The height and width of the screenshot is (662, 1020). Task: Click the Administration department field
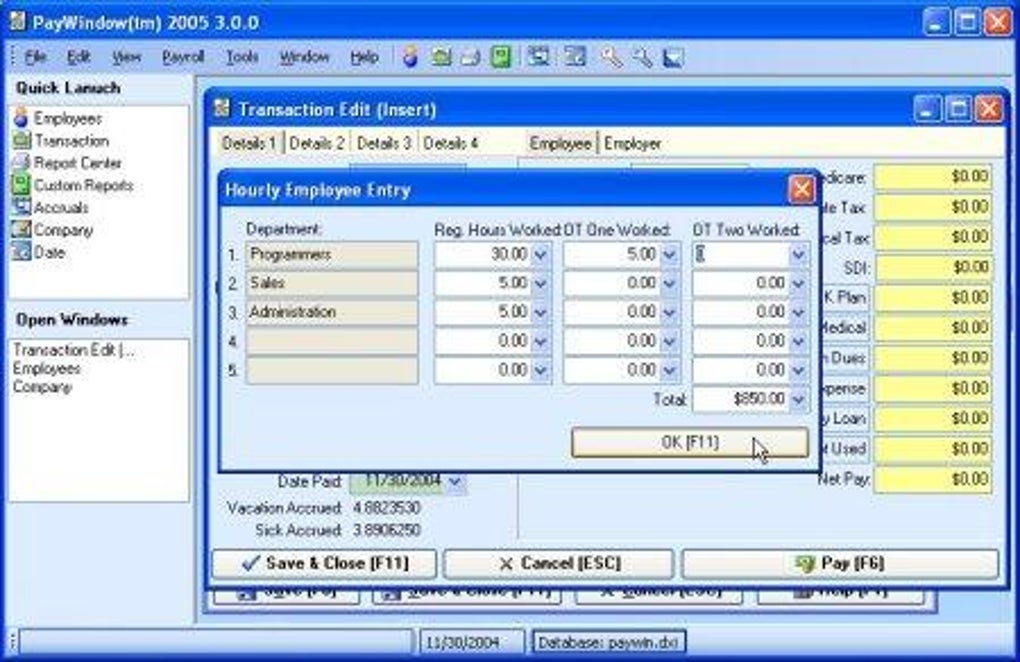[332, 312]
